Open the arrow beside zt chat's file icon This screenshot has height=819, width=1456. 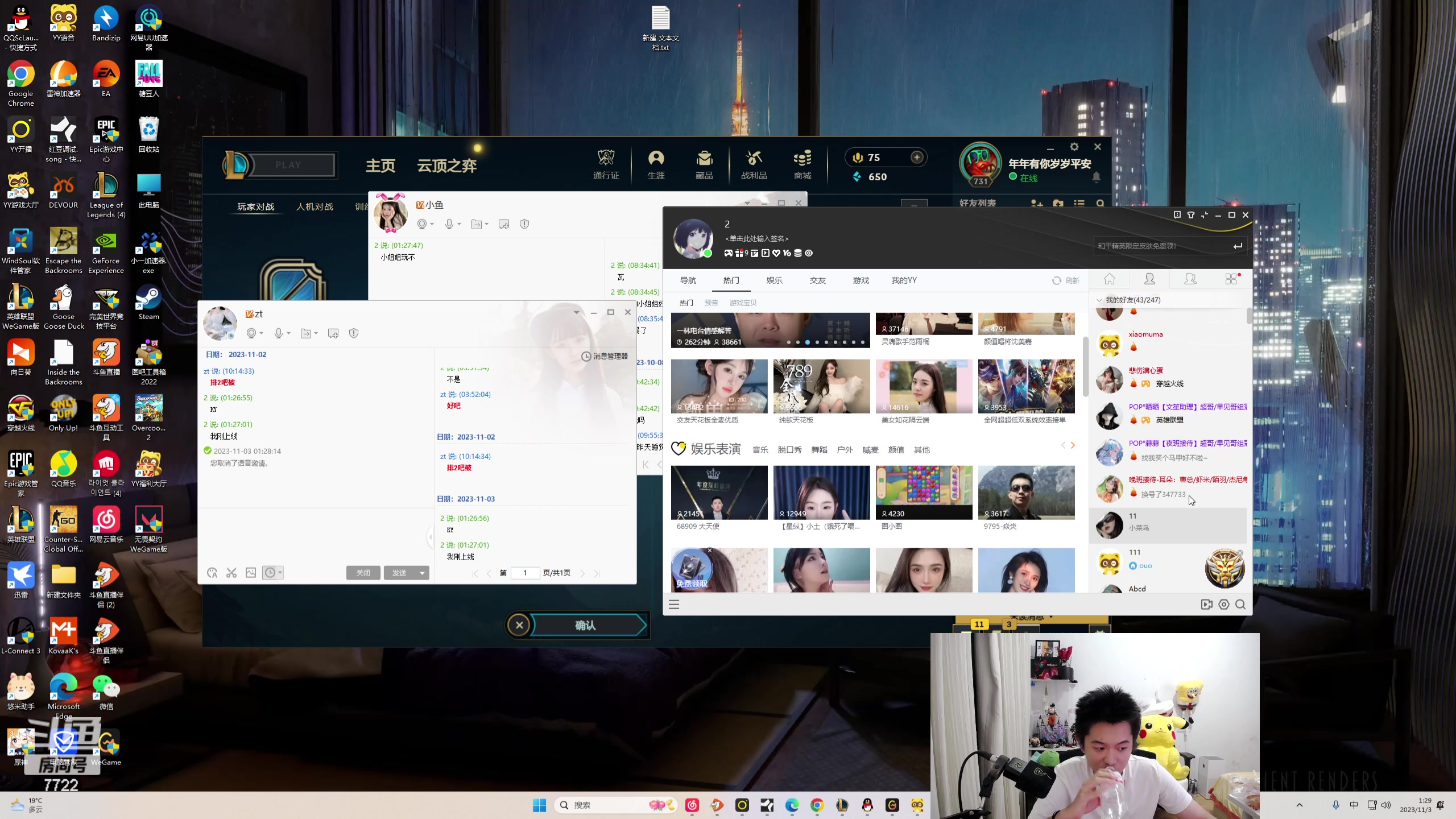[316, 334]
